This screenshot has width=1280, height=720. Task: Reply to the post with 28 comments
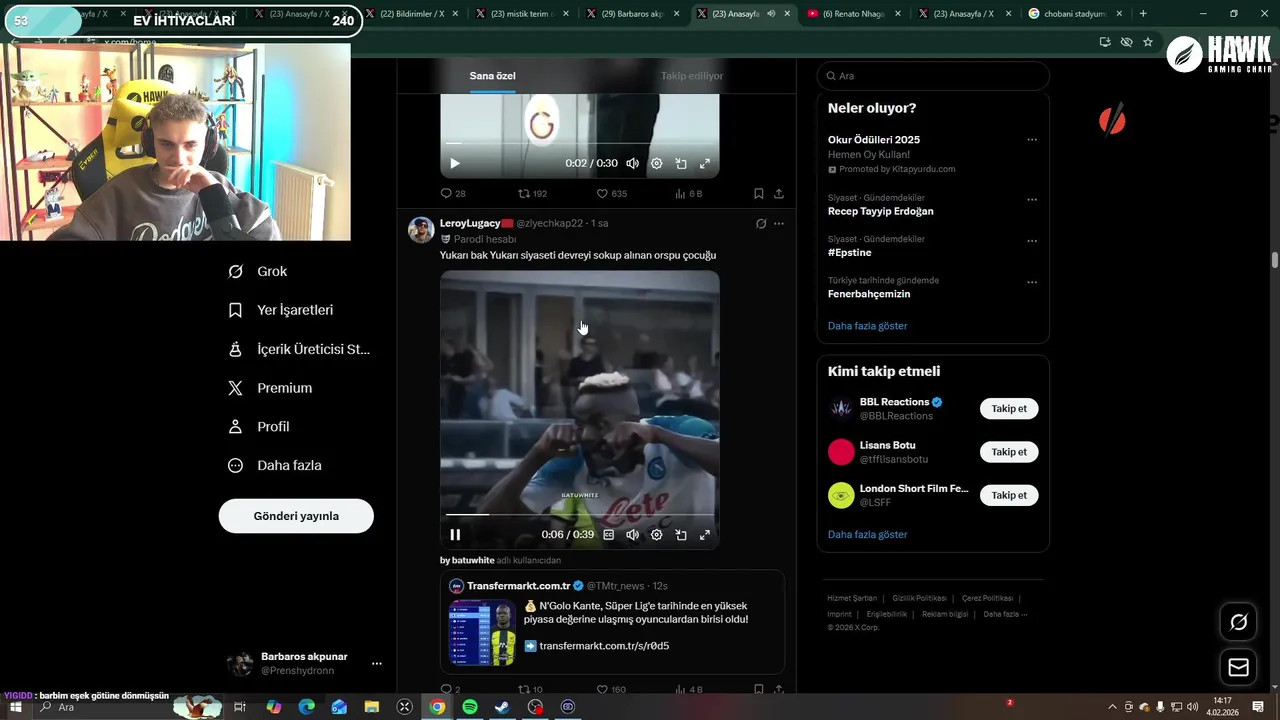click(x=453, y=193)
